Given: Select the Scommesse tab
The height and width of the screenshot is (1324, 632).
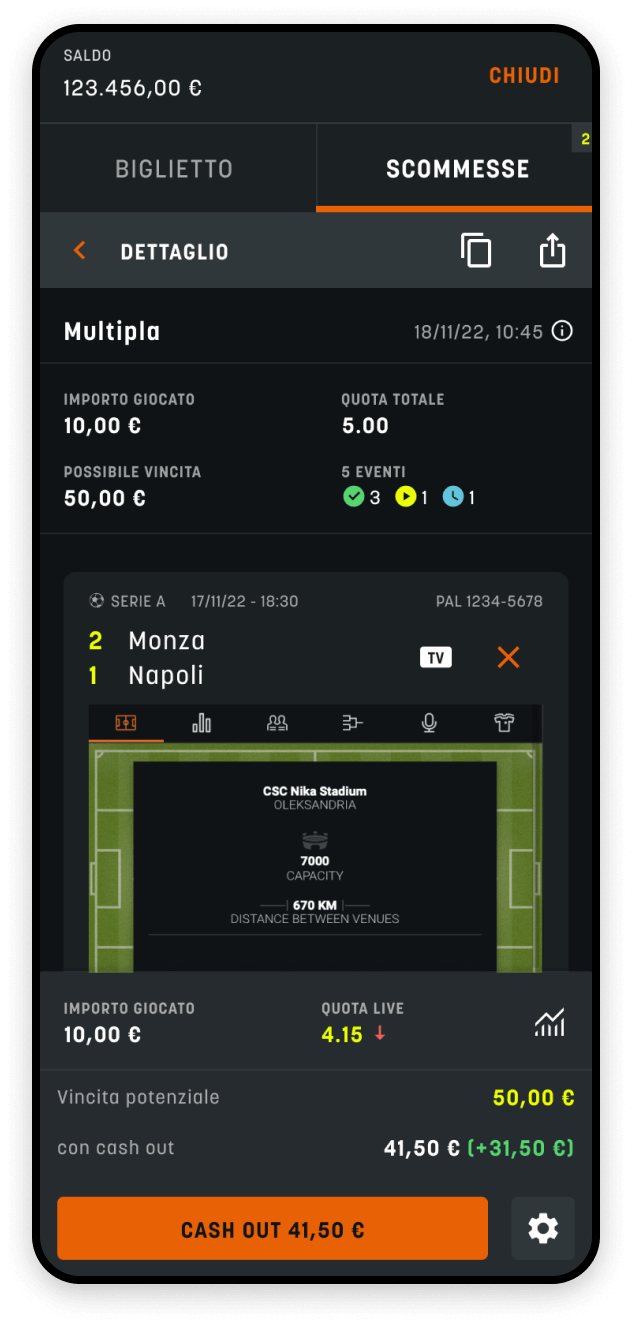Looking at the screenshot, I should click(457, 169).
